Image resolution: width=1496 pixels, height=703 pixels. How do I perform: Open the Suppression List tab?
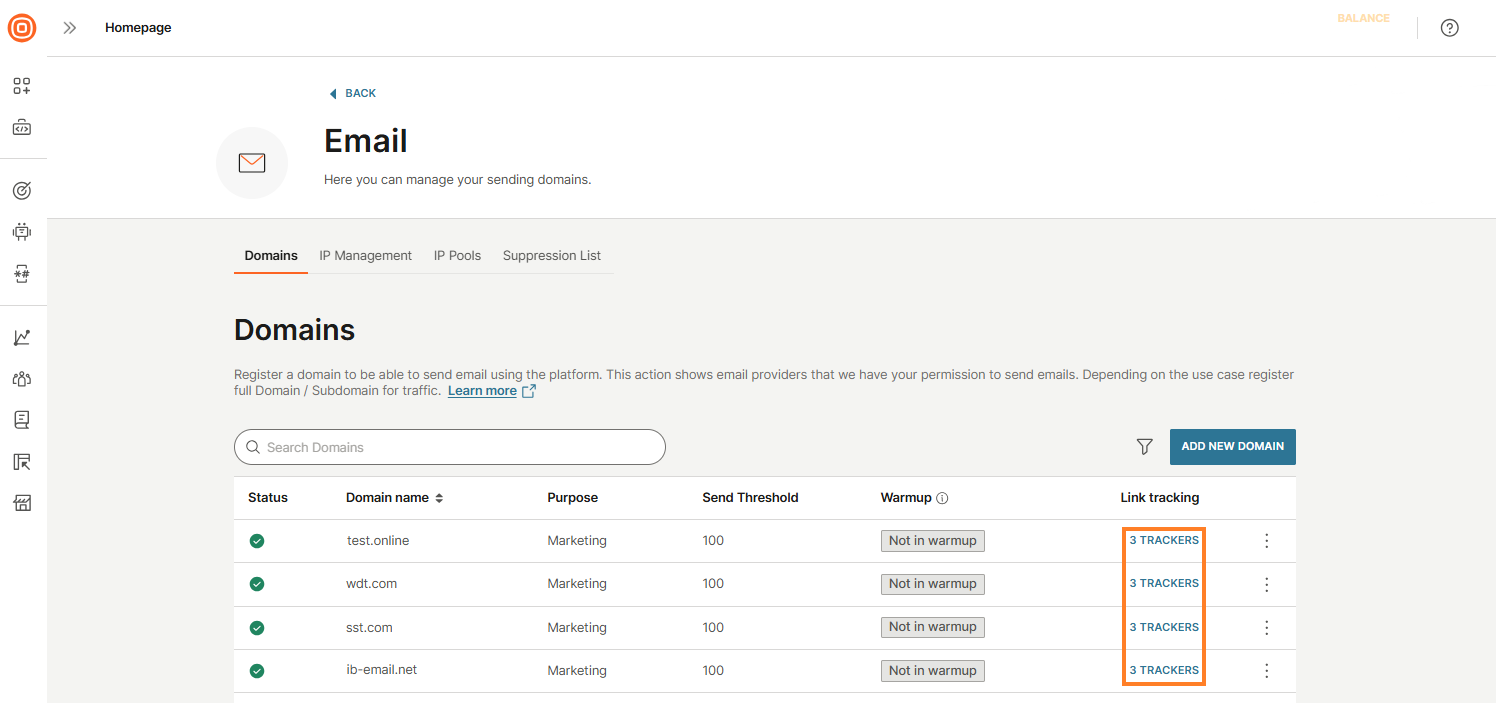(x=551, y=255)
